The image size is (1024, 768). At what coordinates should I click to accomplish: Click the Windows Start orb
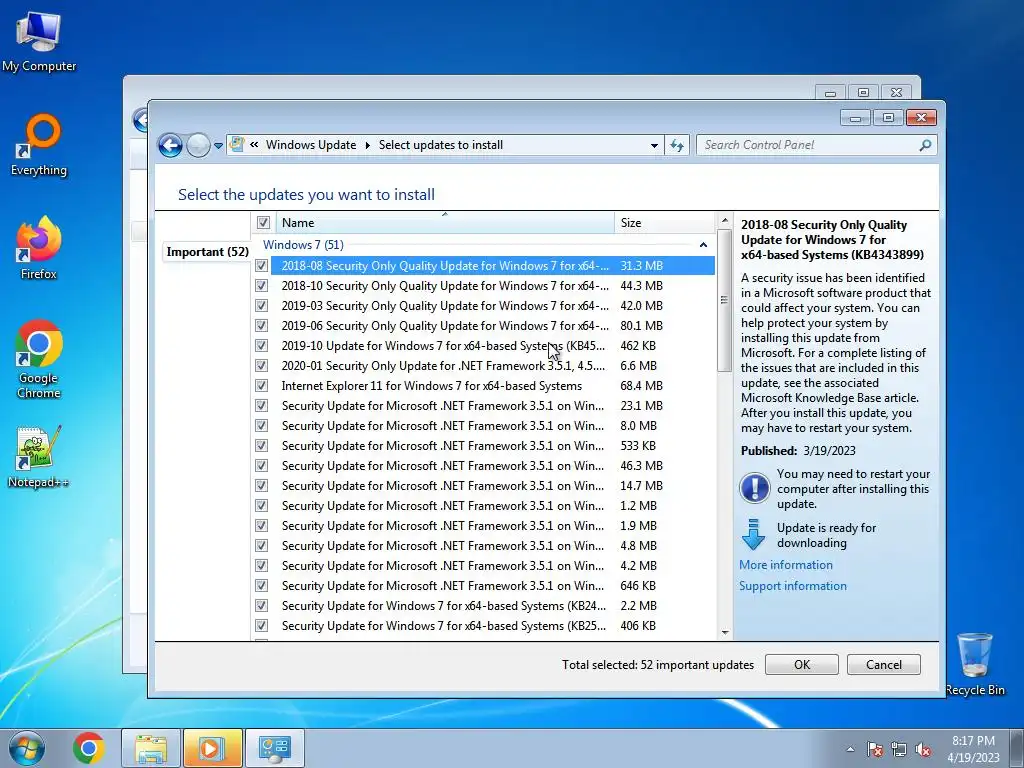coord(27,748)
